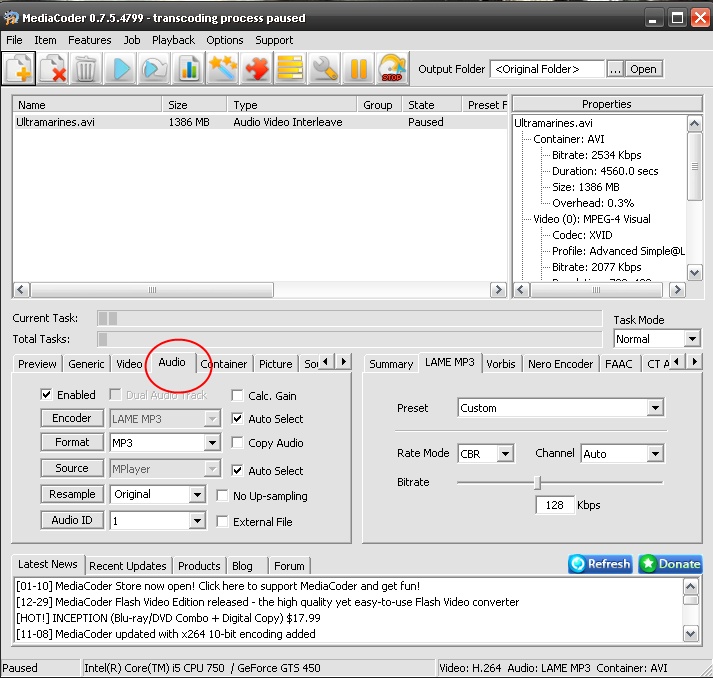Switch to the Video tab
713x678 pixels.
129,364
